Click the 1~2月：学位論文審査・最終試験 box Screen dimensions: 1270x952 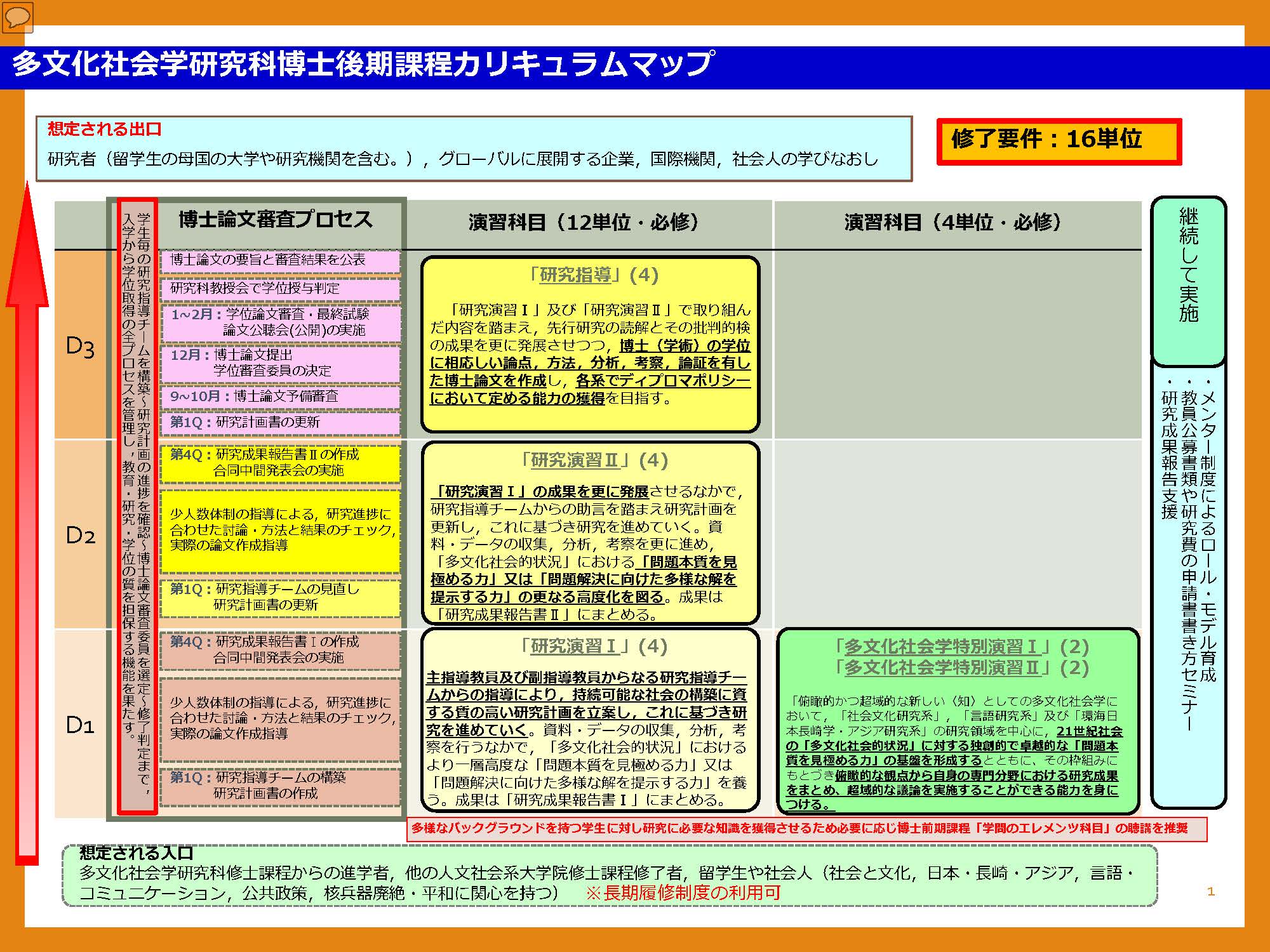[280, 323]
